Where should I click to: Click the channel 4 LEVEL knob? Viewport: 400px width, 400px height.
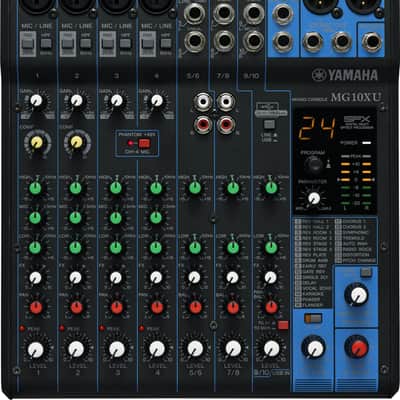(157, 349)
